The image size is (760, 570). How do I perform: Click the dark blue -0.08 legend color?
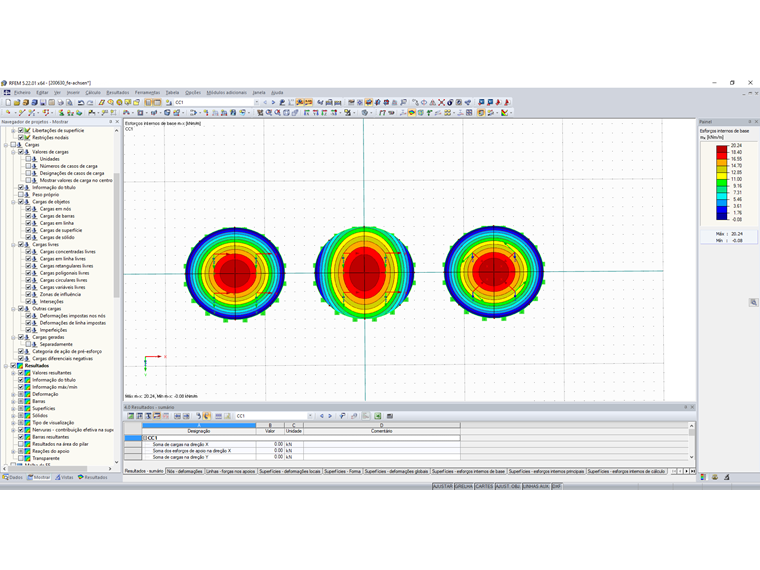(722, 216)
